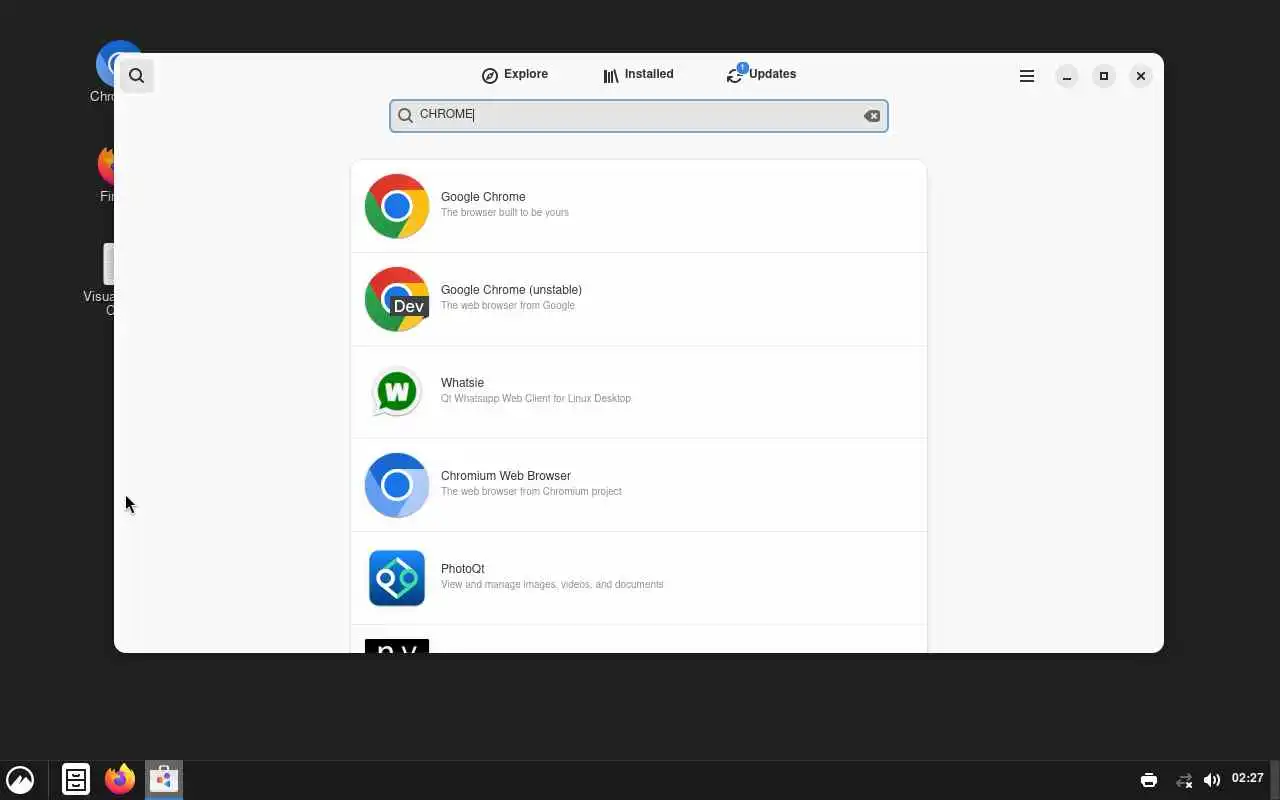The width and height of the screenshot is (1280, 800).
Task: Open the 'Chromium Web Browser' title
Action: tap(506, 476)
